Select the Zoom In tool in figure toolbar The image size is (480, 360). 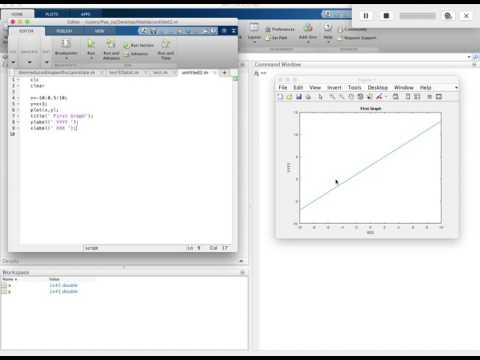[332, 97]
